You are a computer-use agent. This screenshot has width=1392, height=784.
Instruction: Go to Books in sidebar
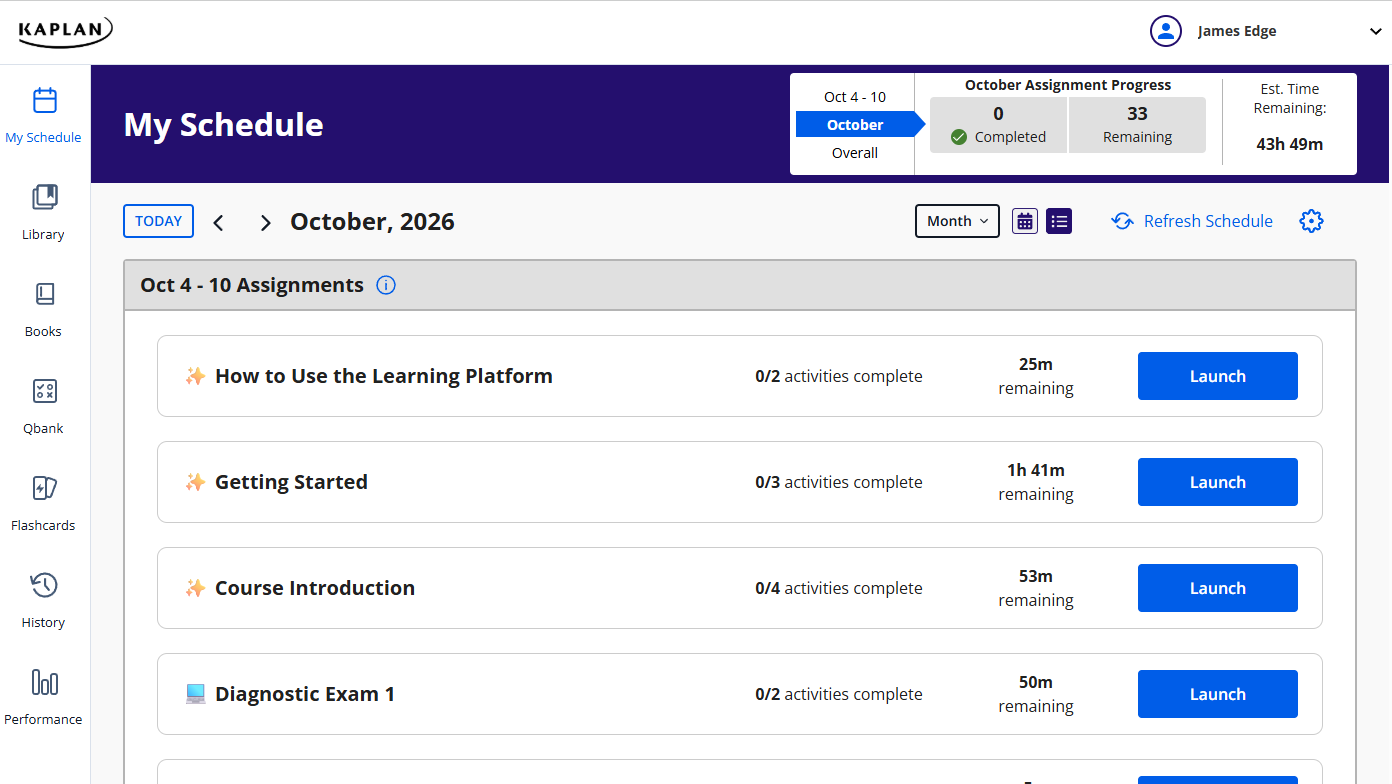pyautogui.click(x=44, y=309)
